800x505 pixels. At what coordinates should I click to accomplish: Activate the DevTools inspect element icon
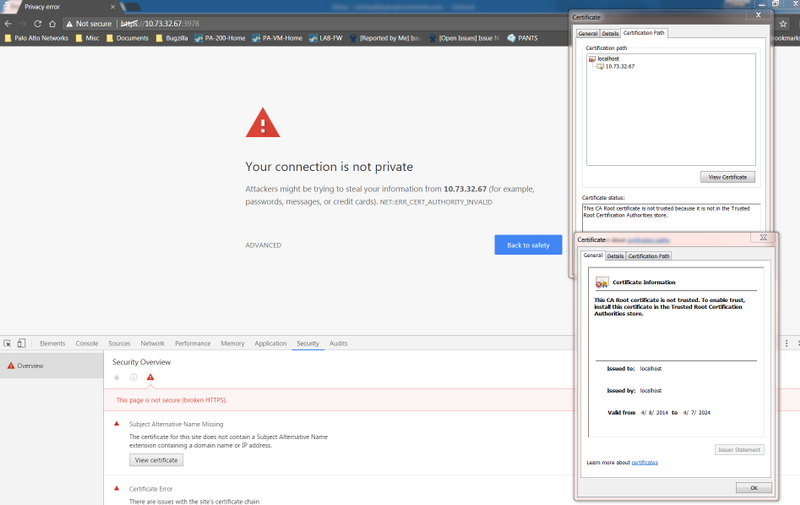[7, 343]
